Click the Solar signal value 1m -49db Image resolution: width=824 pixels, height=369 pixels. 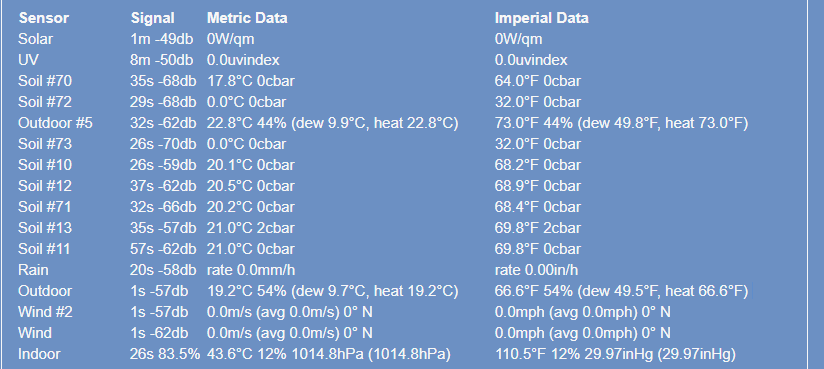tap(162, 39)
